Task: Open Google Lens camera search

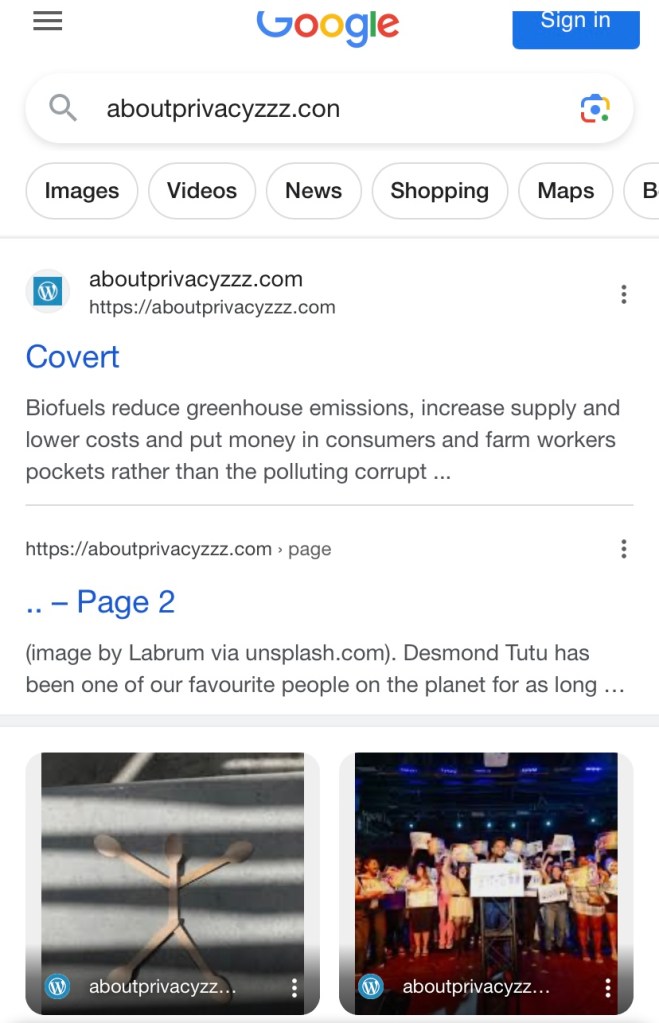Action: [595, 108]
